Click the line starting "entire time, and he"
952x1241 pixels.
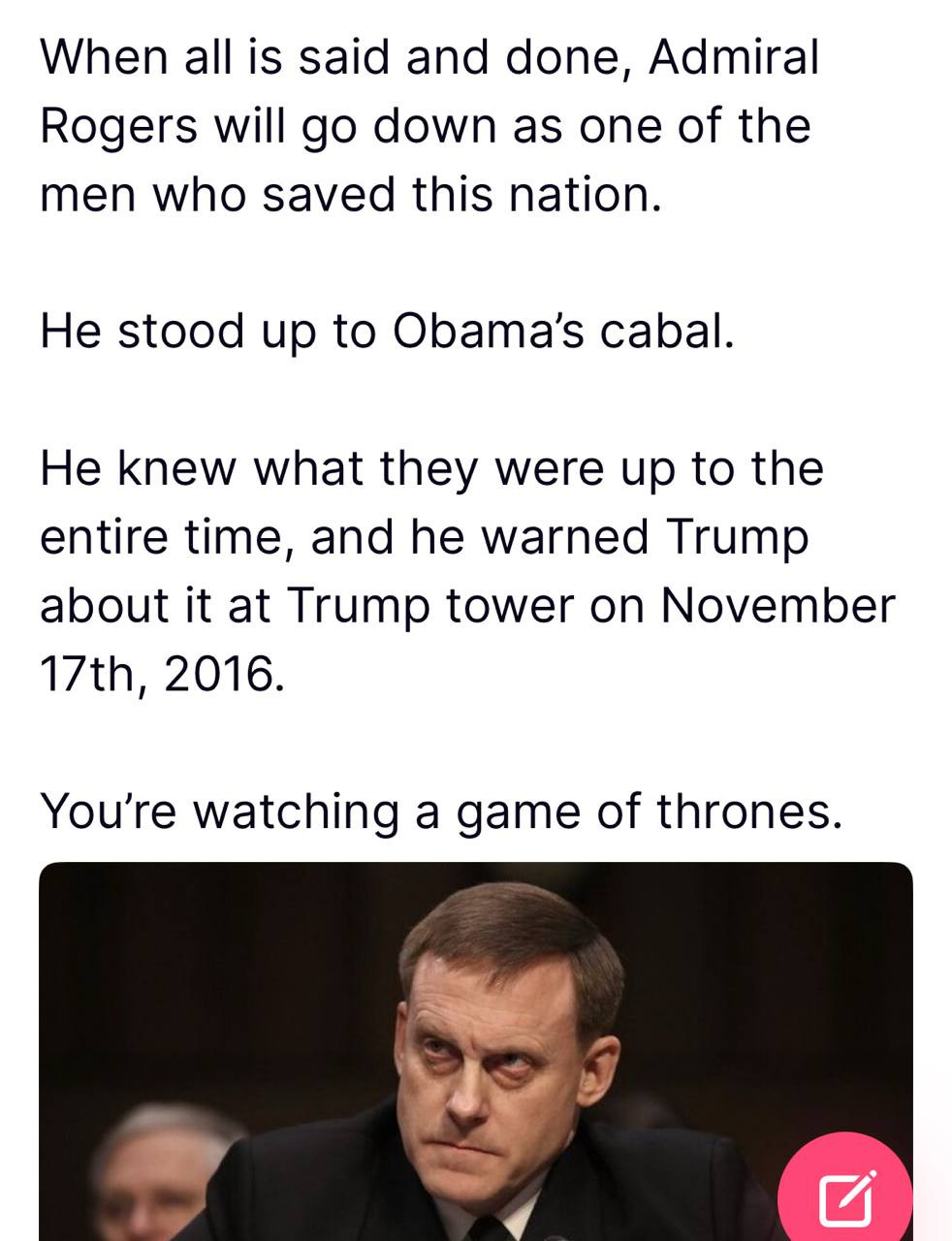(424, 538)
